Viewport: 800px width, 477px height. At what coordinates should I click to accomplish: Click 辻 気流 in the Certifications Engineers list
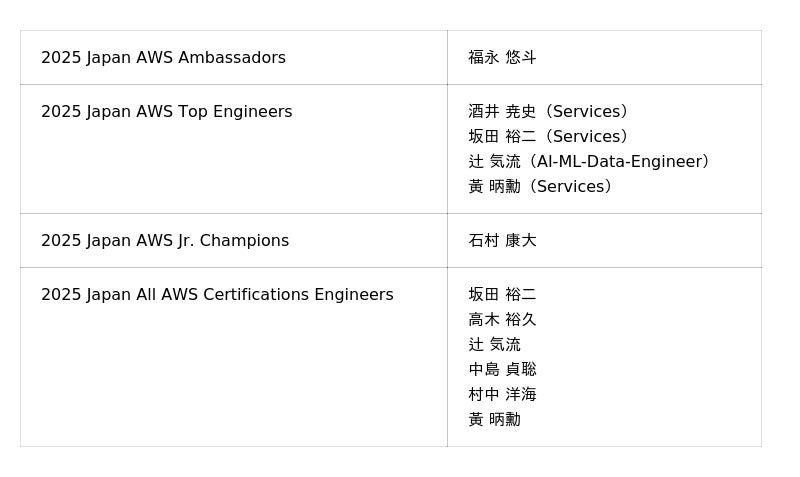pyautogui.click(x=494, y=345)
